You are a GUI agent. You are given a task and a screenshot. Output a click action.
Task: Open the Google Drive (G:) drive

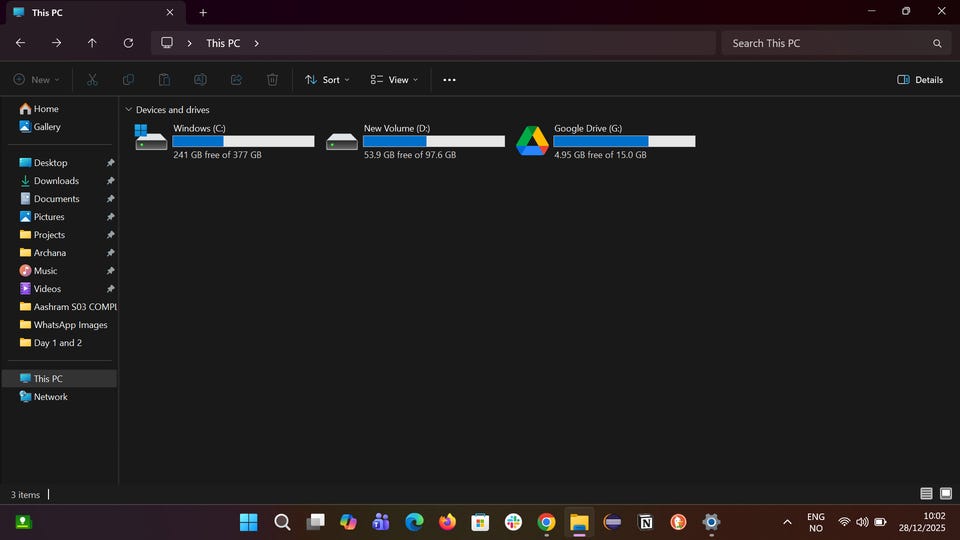(x=606, y=141)
